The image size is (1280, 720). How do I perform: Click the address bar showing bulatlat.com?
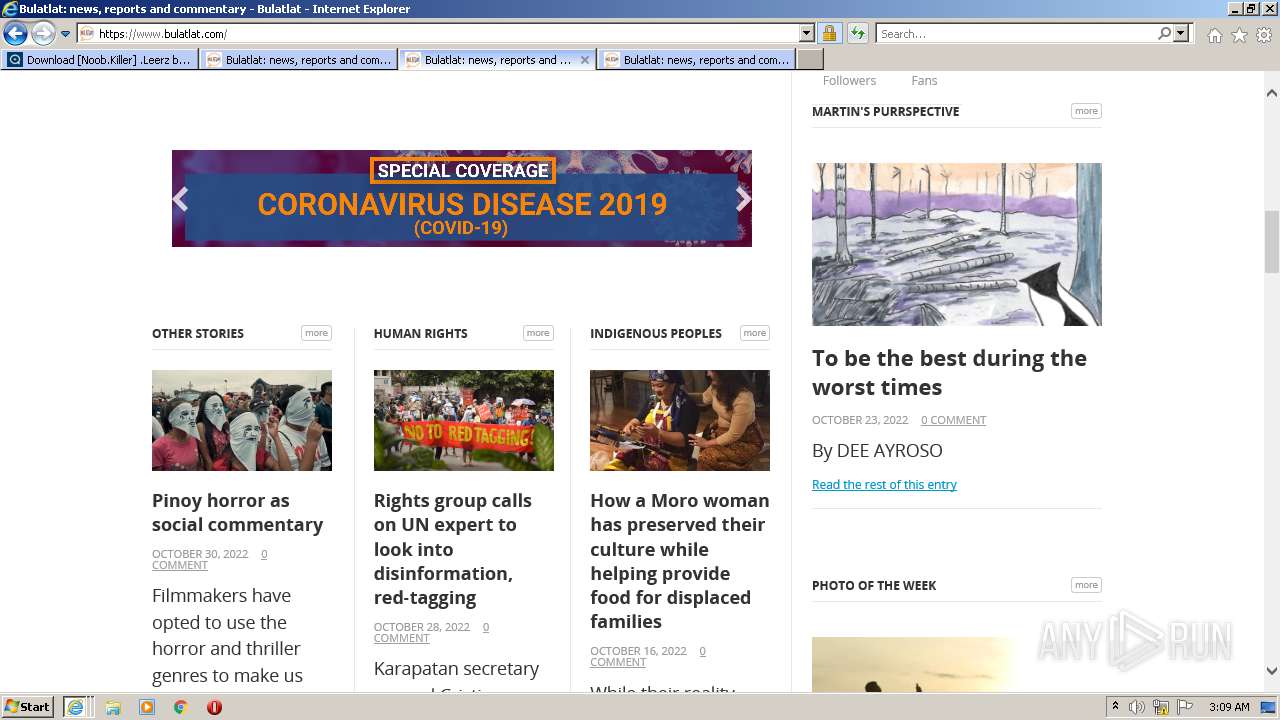[438, 34]
